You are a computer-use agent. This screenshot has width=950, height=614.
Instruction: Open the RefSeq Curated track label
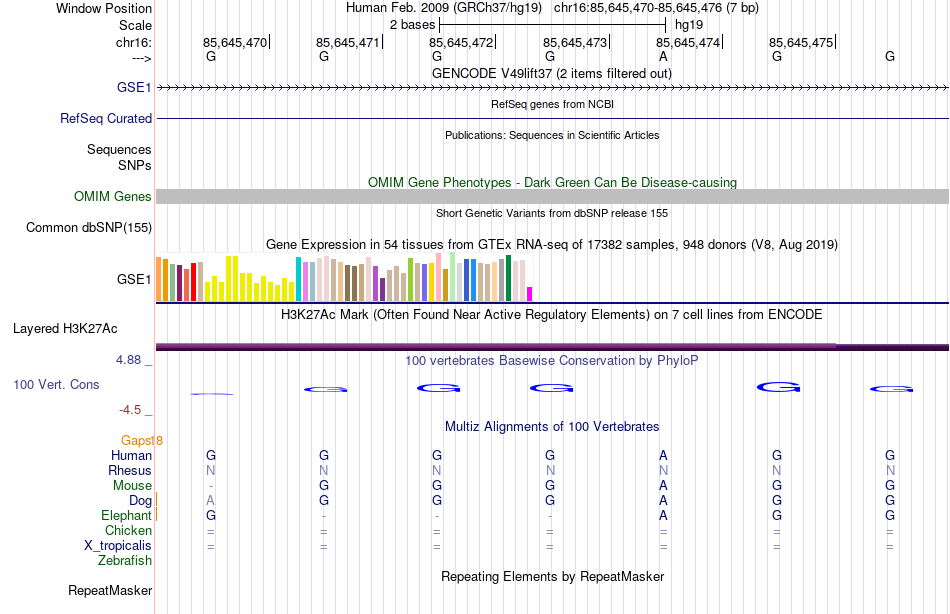[x=105, y=118]
